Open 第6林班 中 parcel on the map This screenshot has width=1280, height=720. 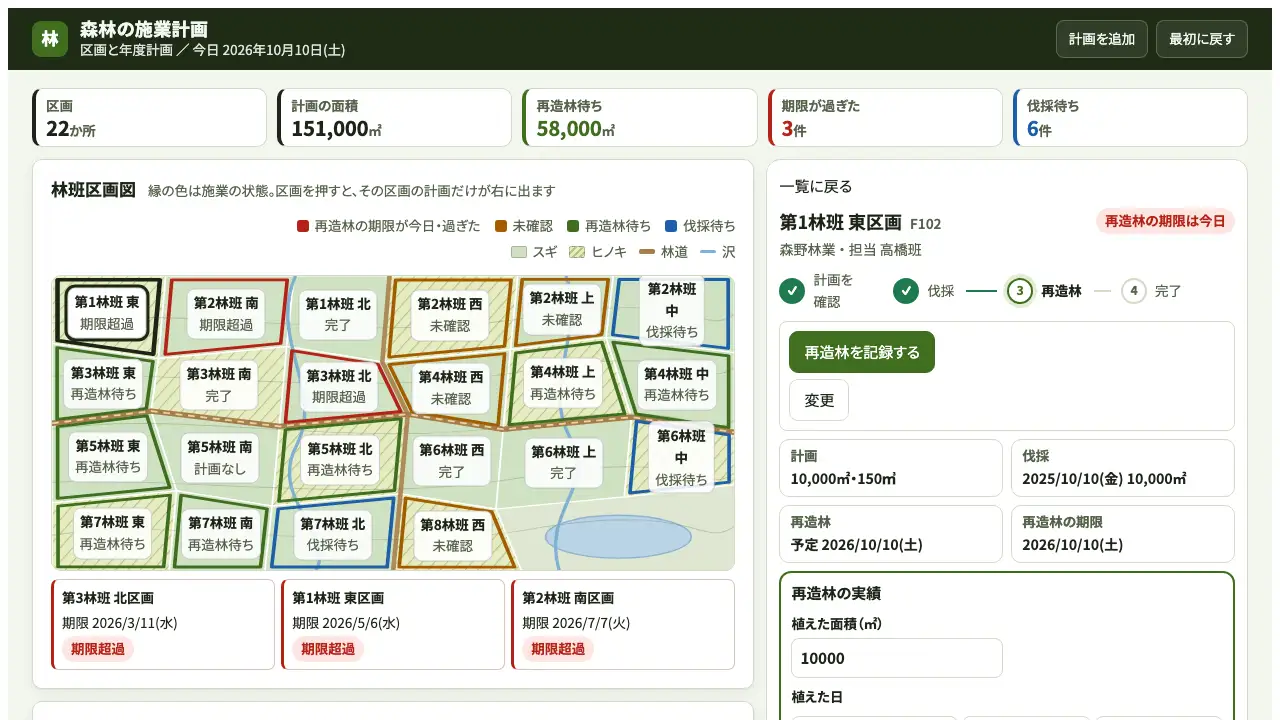tap(682, 458)
